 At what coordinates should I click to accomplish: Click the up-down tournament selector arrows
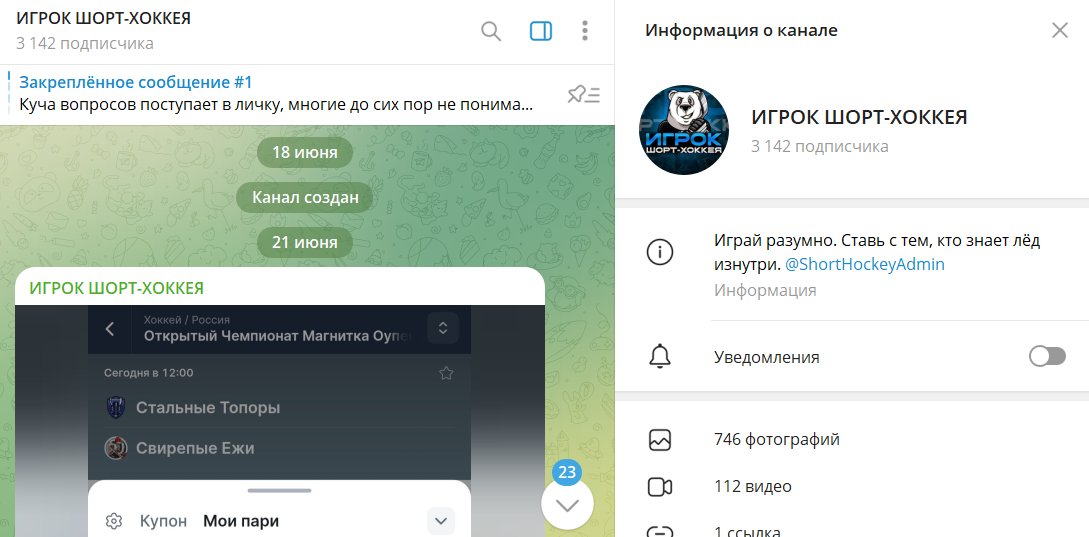[442, 328]
